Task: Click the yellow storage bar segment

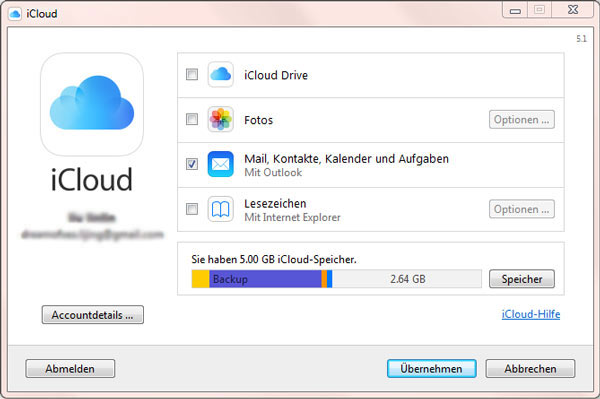Action: [201, 279]
